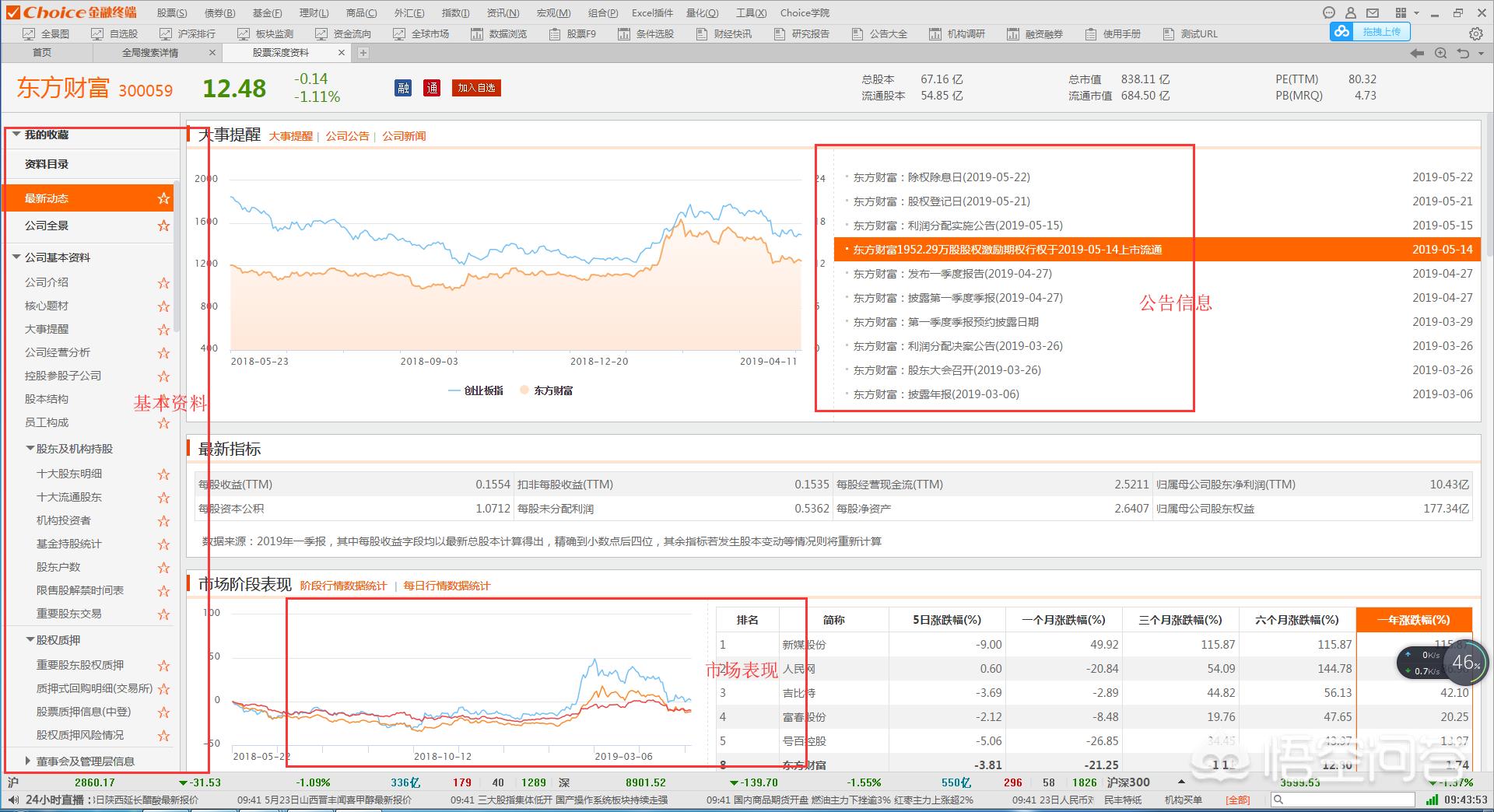The width and height of the screenshot is (1494, 812).
Task: Sort by 一年涨跌幅(%) column header
Action: pyautogui.click(x=1414, y=620)
